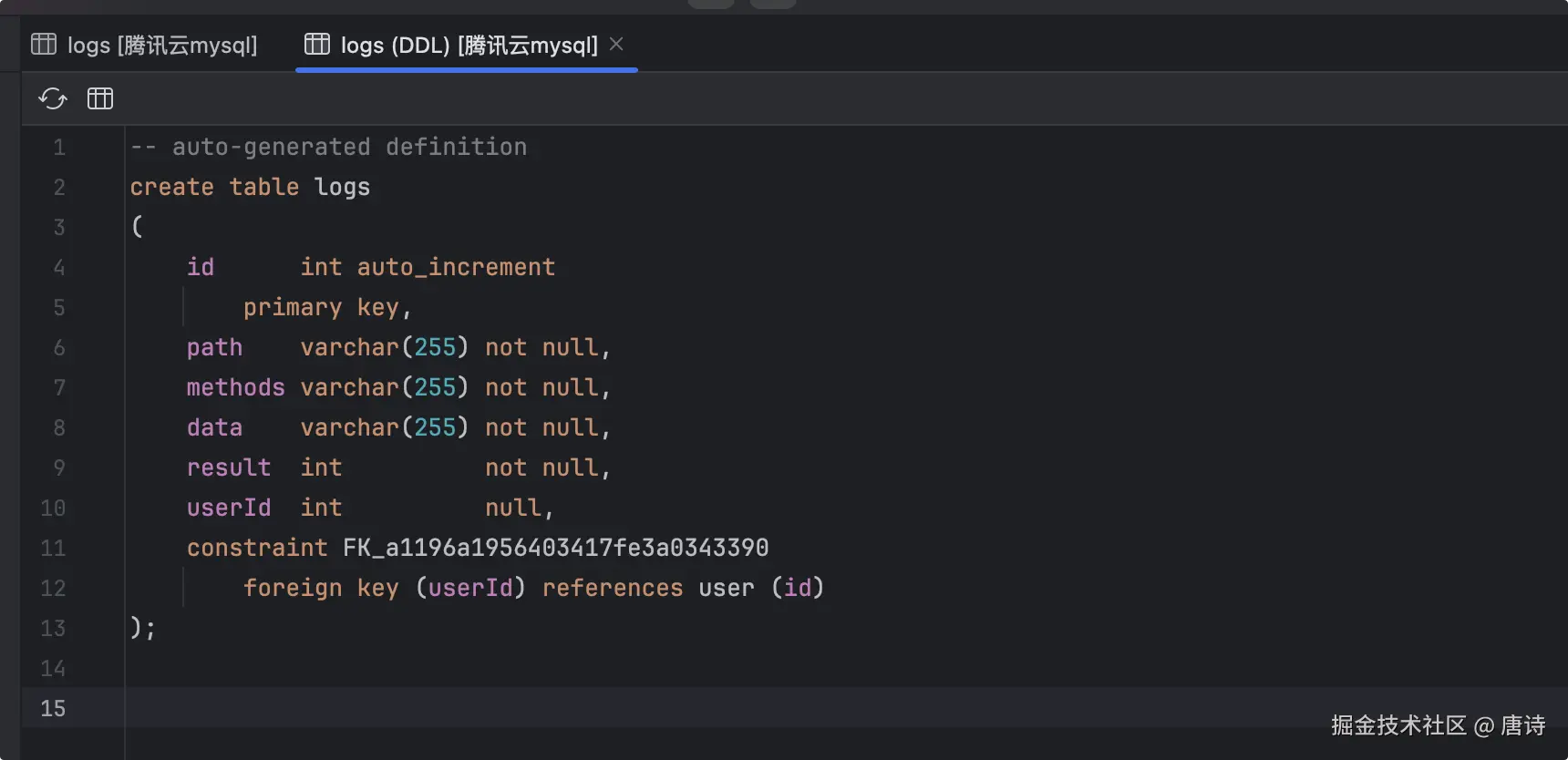Click table icon on logs (DDL) tab
Image resolution: width=1568 pixels, height=760 pixels.
317,44
